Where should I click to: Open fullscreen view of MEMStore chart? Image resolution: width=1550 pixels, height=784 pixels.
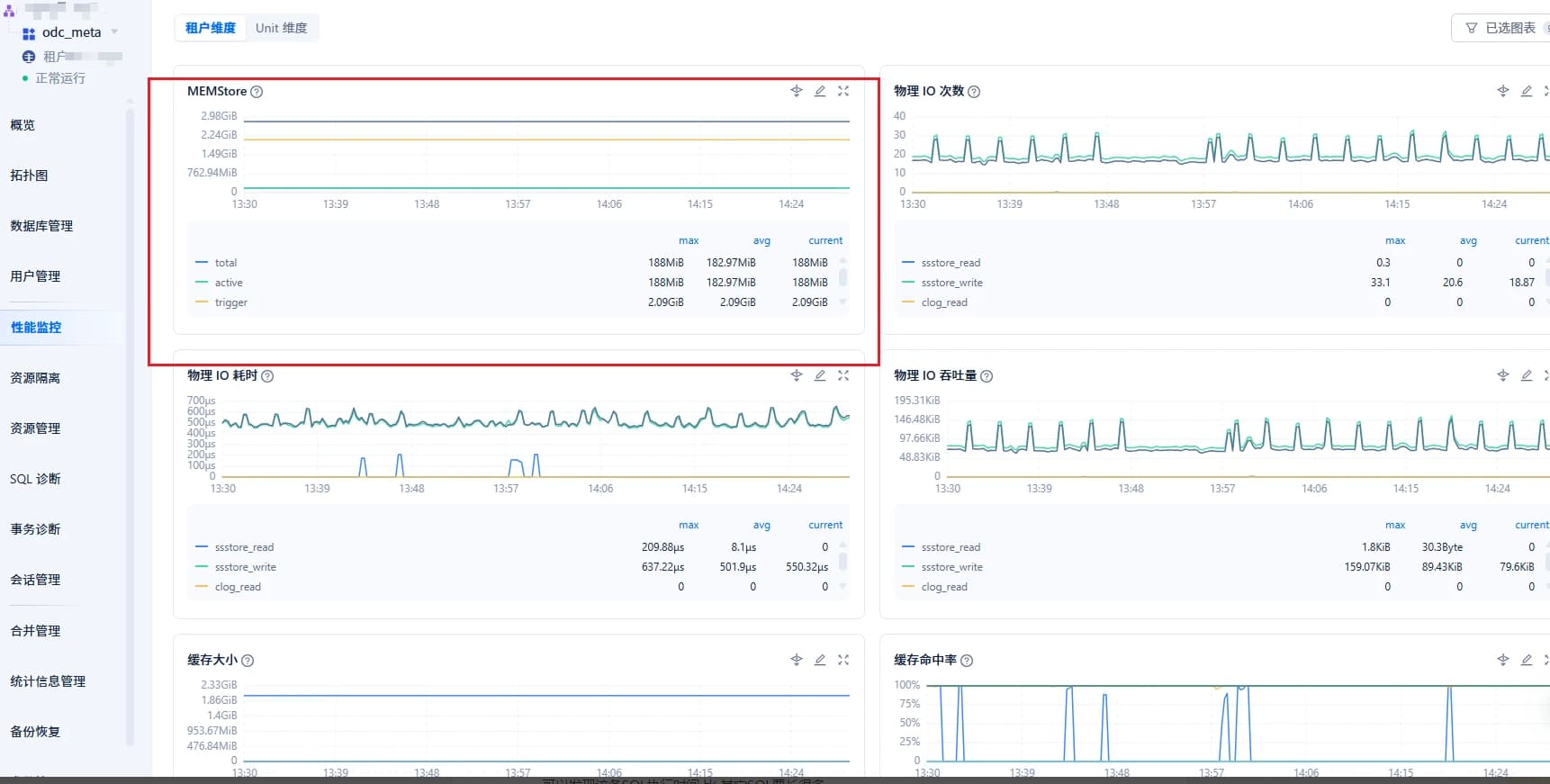click(843, 91)
